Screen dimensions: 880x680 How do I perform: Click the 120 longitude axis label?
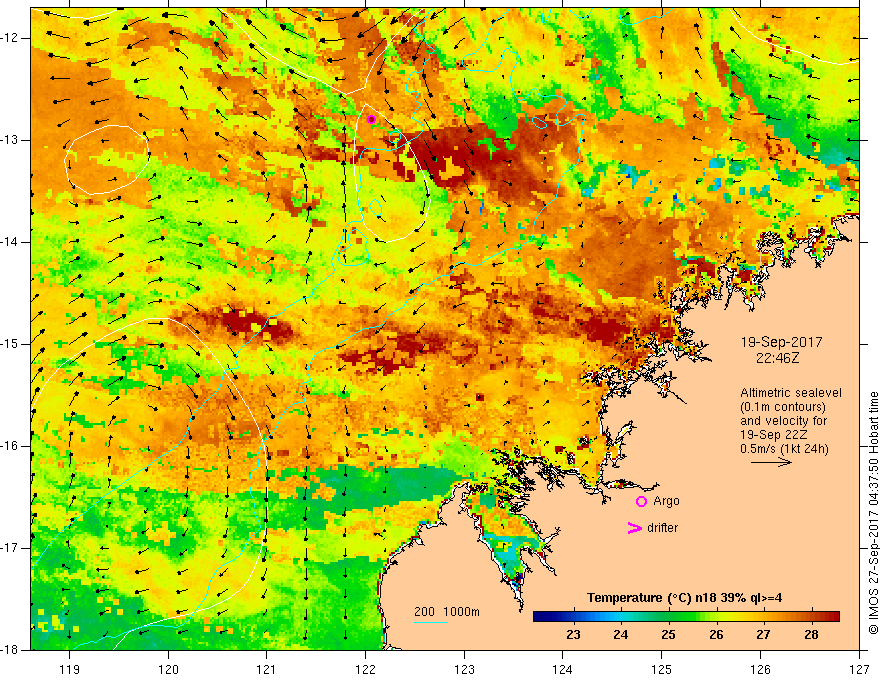168,669
